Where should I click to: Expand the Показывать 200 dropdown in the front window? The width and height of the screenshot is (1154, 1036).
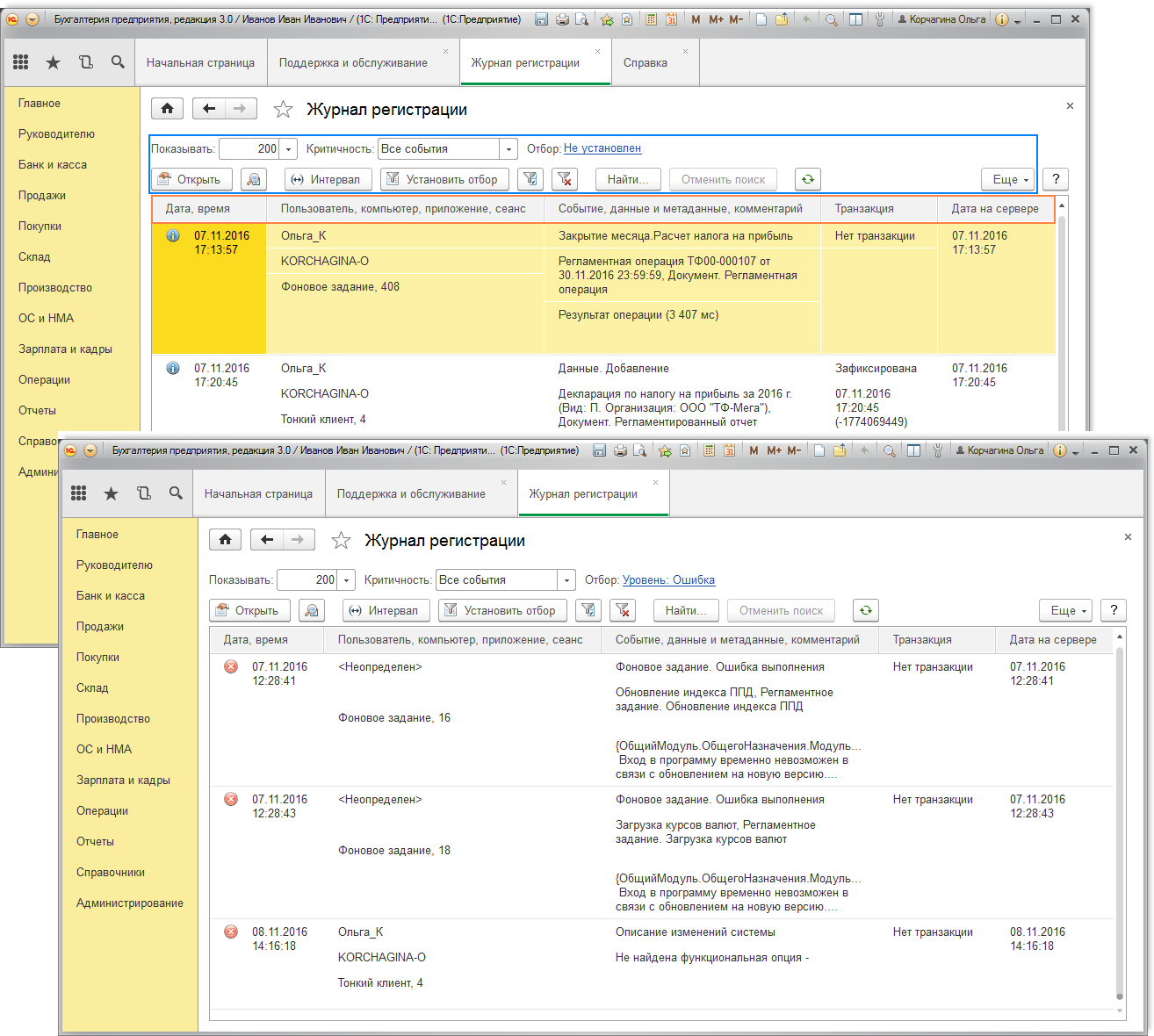(x=347, y=580)
